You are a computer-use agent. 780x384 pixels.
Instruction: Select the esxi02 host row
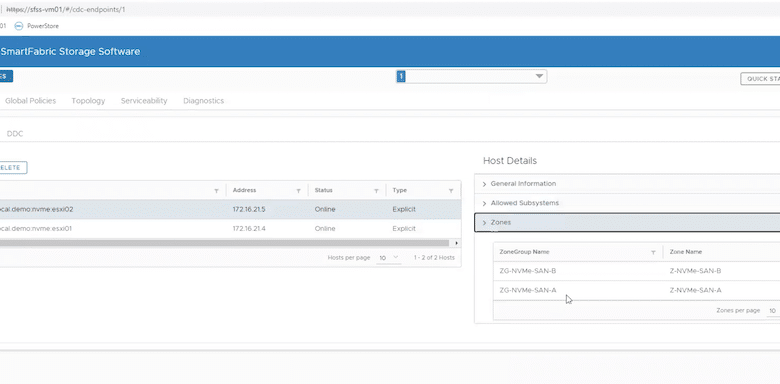coord(230,209)
